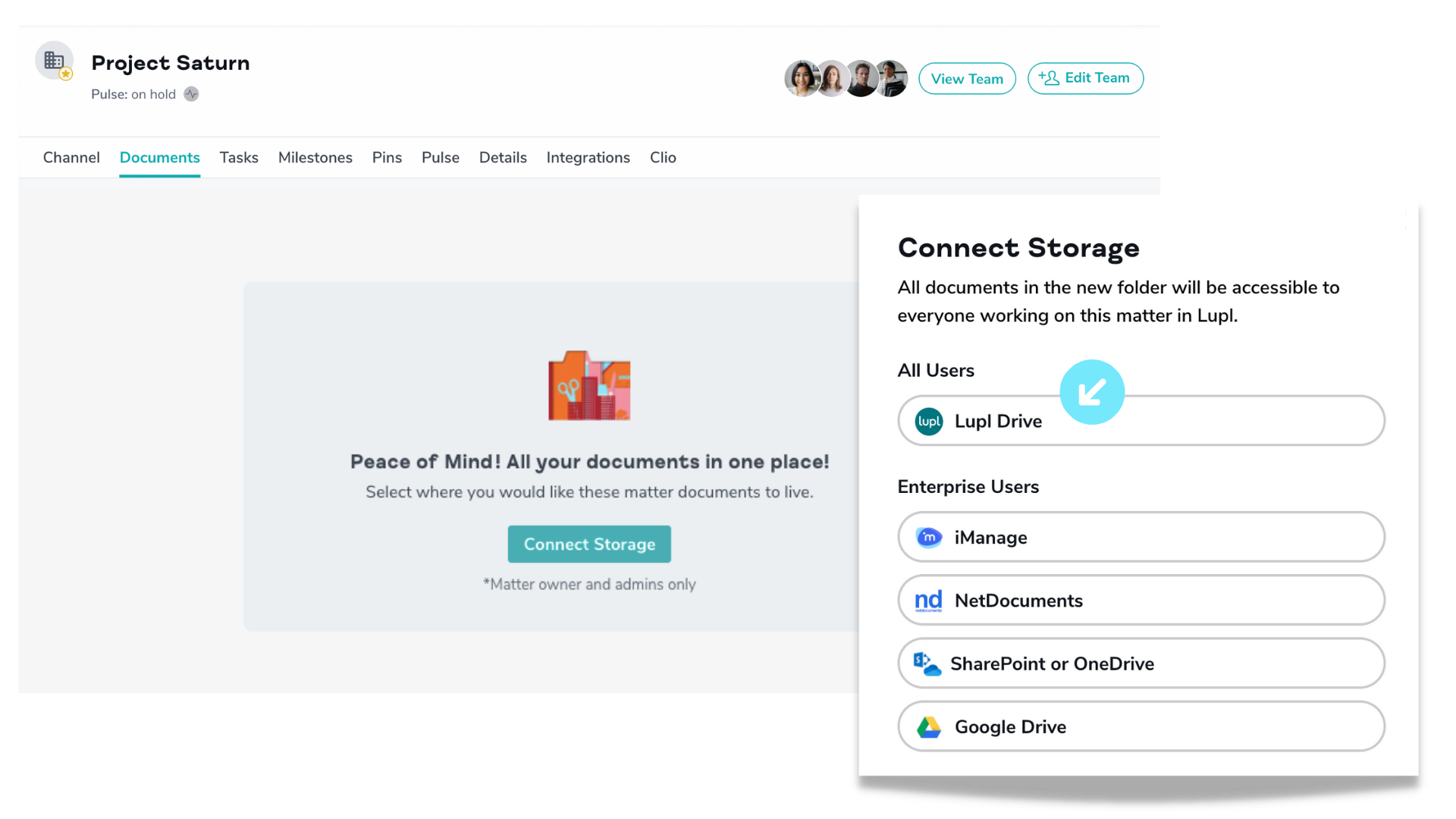The height and width of the screenshot is (819, 1456).
Task: Click the Project Saturn matter building icon
Action: click(x=54, y=61)
